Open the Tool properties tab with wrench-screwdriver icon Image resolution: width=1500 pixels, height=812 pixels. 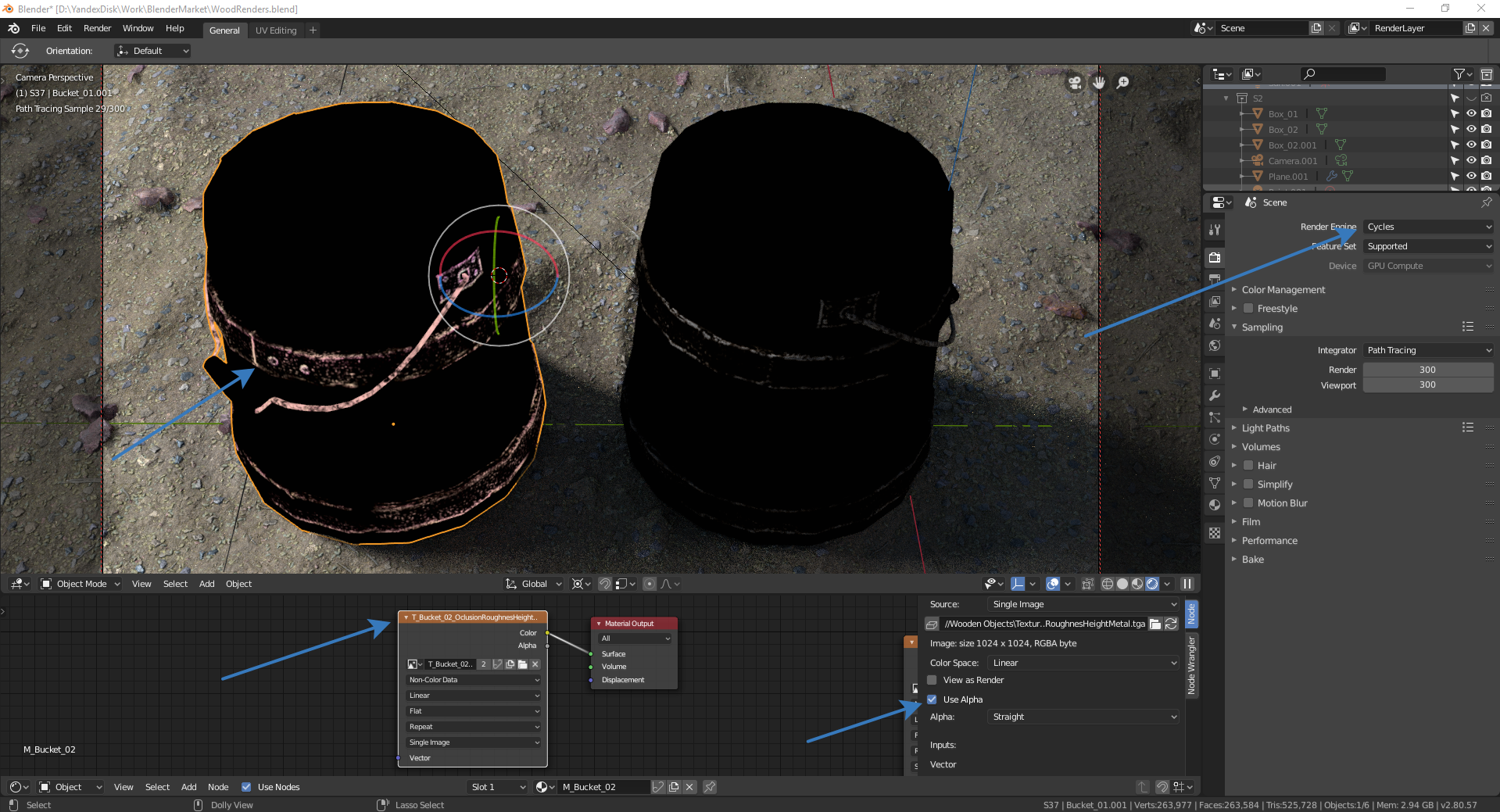click(1214, 230)
